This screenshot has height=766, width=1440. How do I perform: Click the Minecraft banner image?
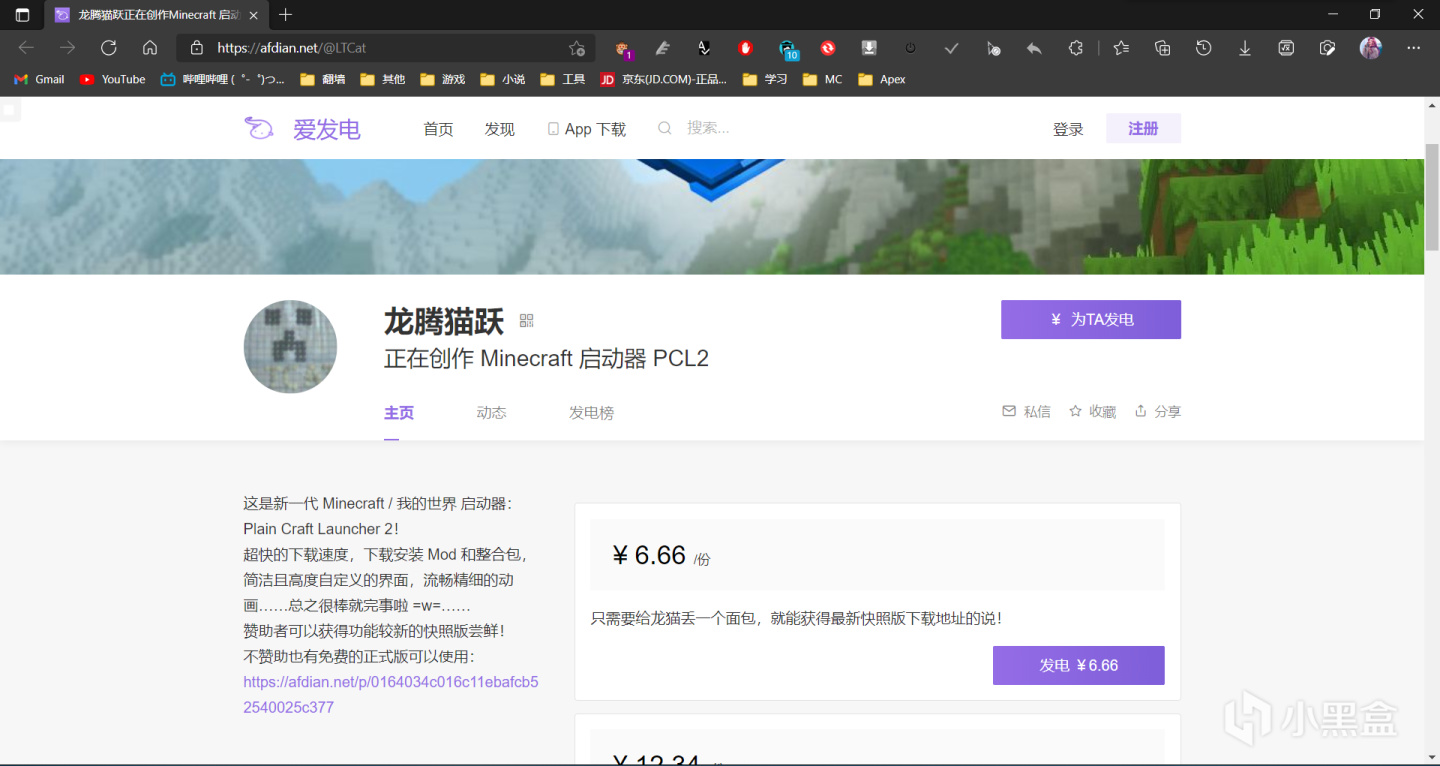712,216
